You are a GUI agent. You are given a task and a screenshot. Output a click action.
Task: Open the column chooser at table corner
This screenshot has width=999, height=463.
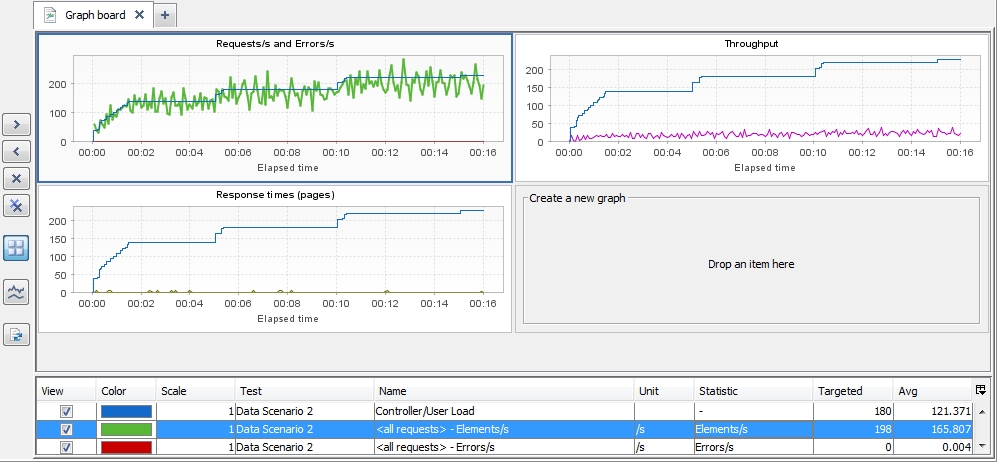point(980,390)
